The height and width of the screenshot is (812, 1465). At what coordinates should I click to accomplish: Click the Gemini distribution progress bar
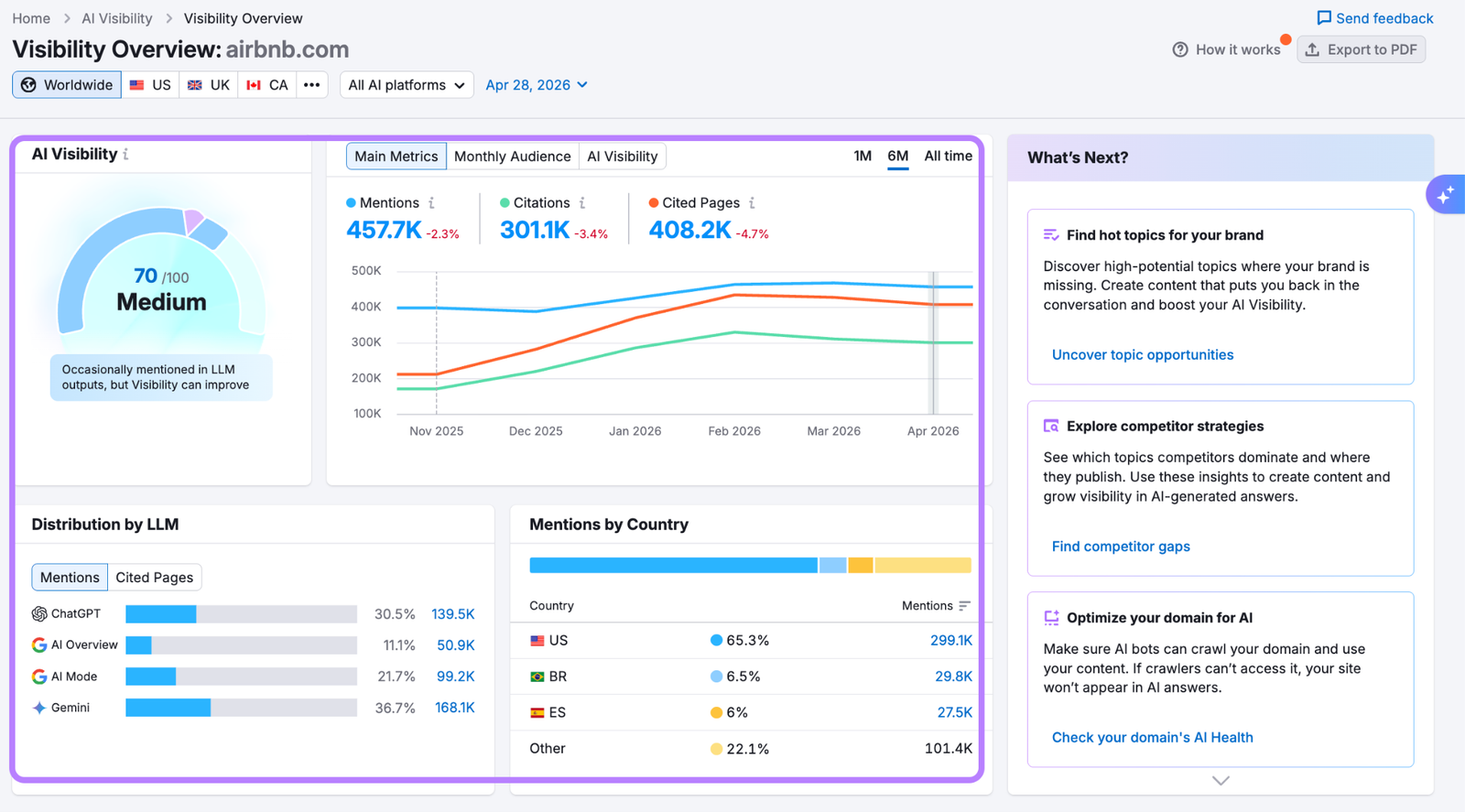point(241,708)
